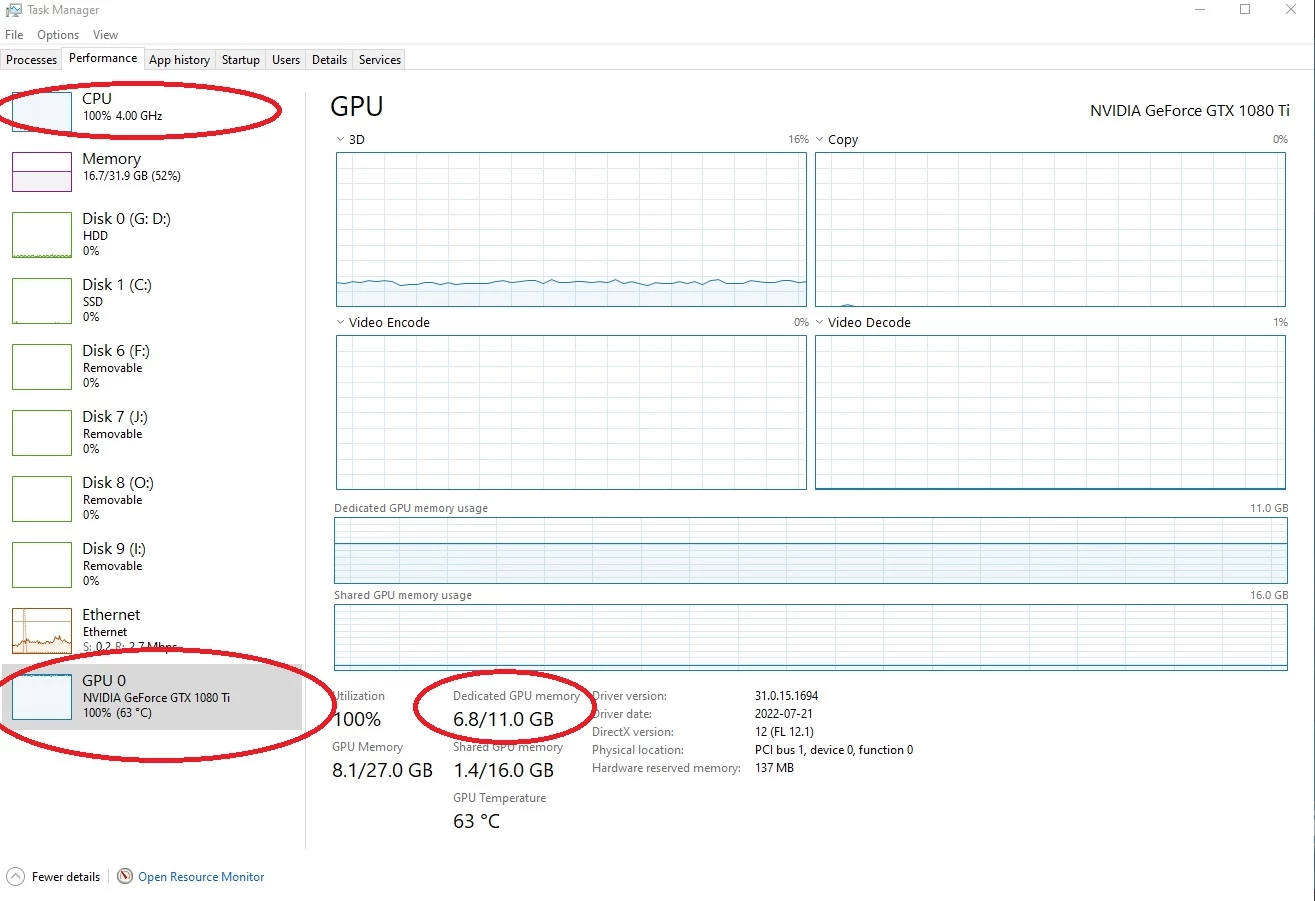Viewport: 1315px width, 901px height.
Task: Click the Shared GPU memory usage graph
Action: click(811, 637)
